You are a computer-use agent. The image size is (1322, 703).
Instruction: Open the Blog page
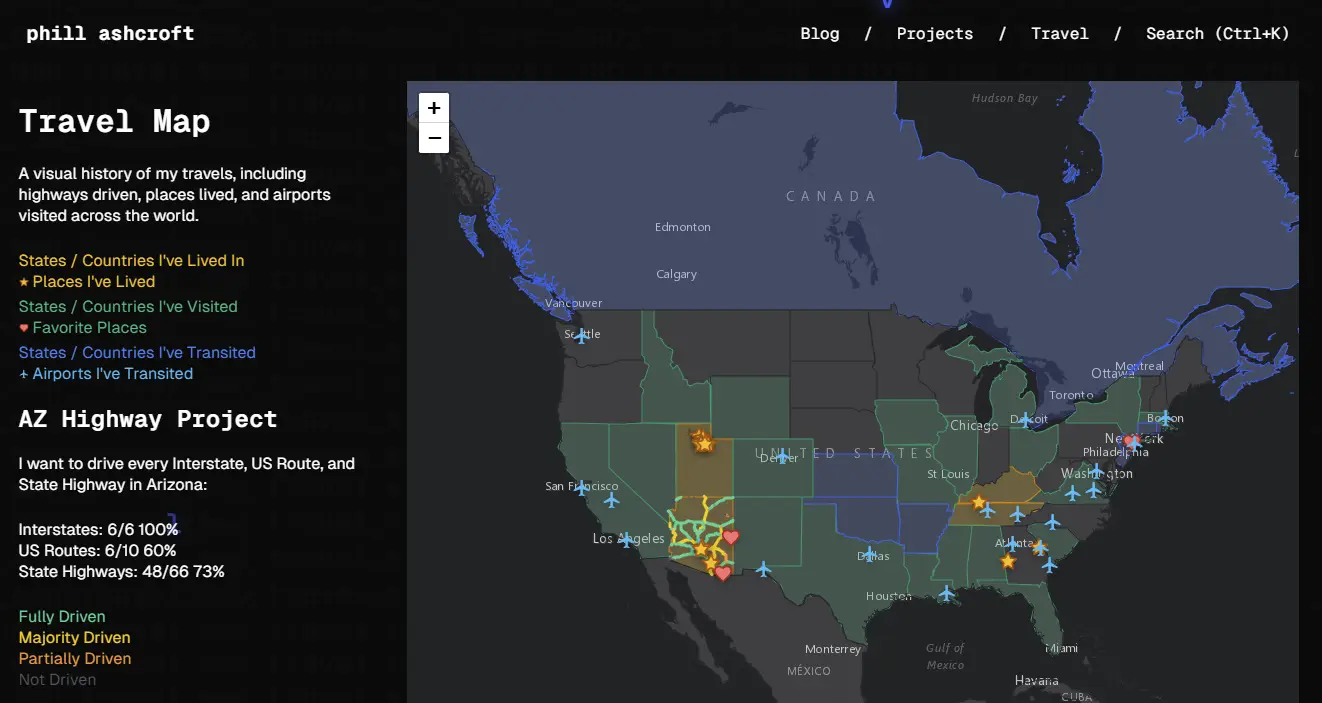pos(820,33)
